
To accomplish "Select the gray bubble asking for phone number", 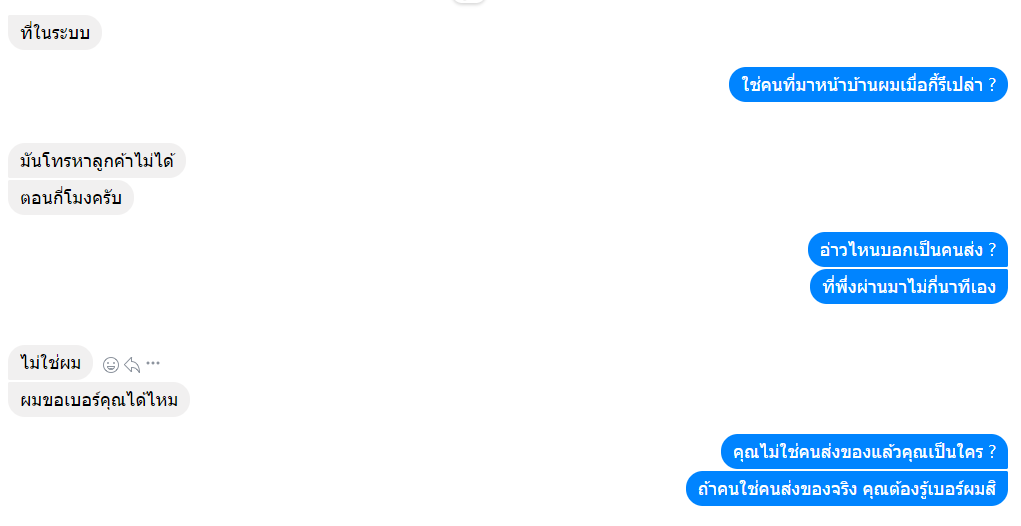I will coord(99,400).
